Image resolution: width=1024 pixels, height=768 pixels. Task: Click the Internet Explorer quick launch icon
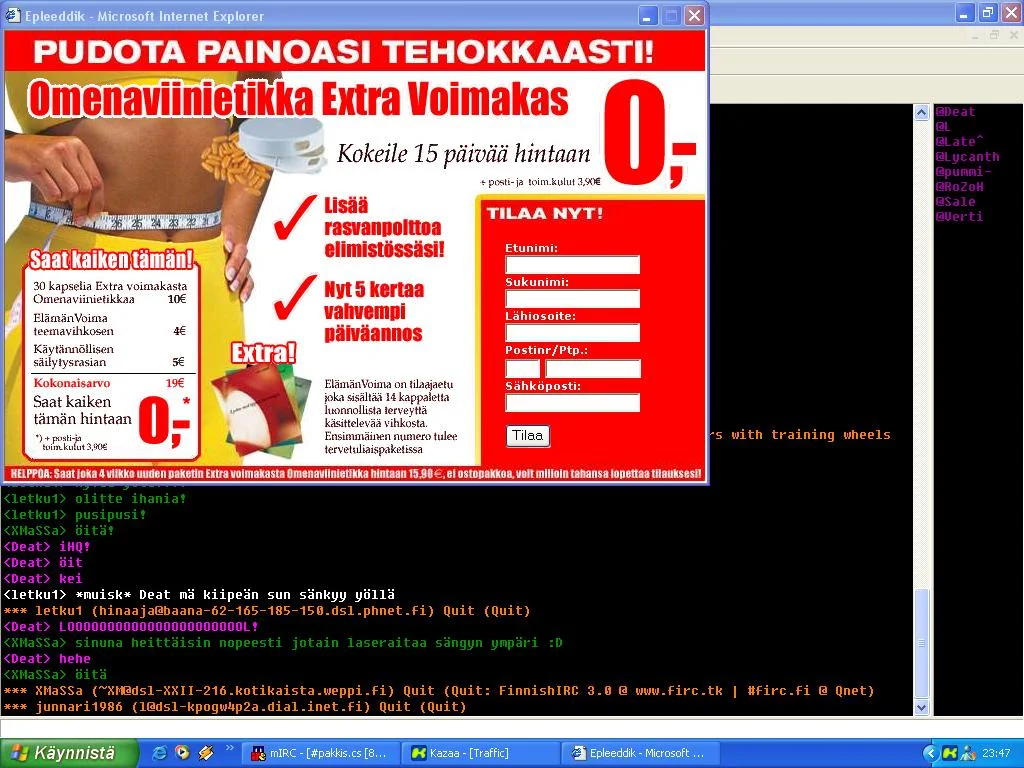[159, 753]
